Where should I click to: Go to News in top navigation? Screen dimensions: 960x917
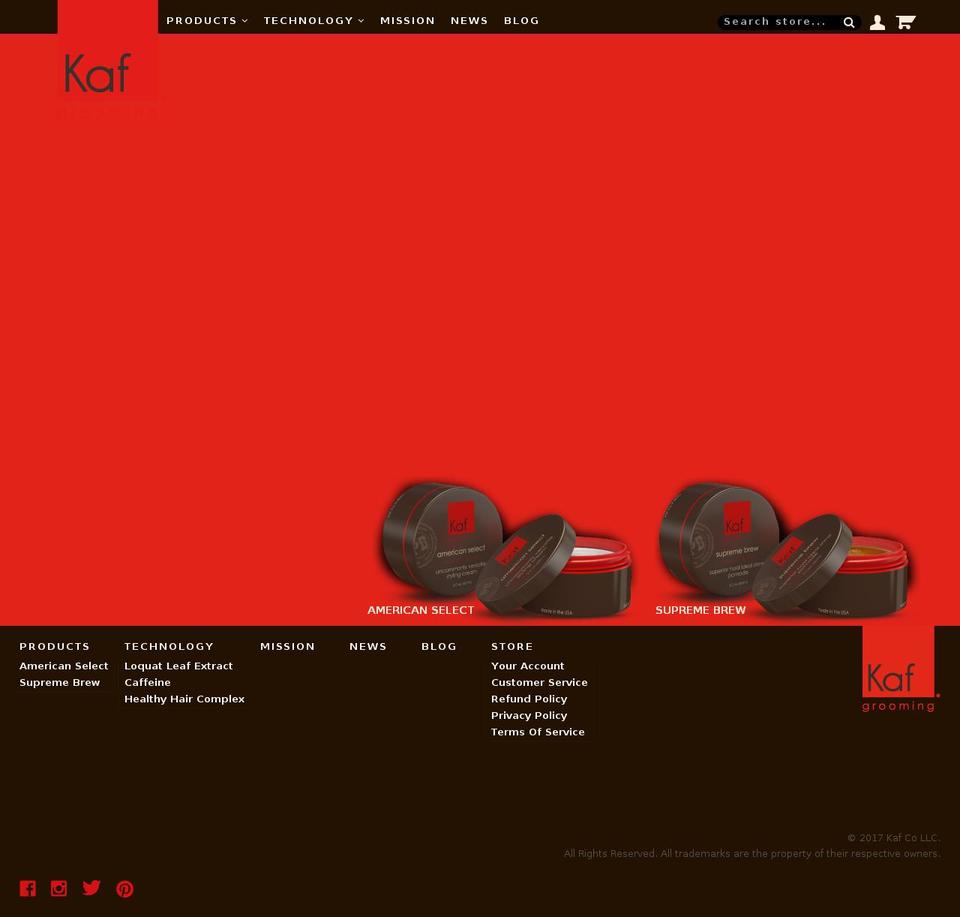click(469, 21)
